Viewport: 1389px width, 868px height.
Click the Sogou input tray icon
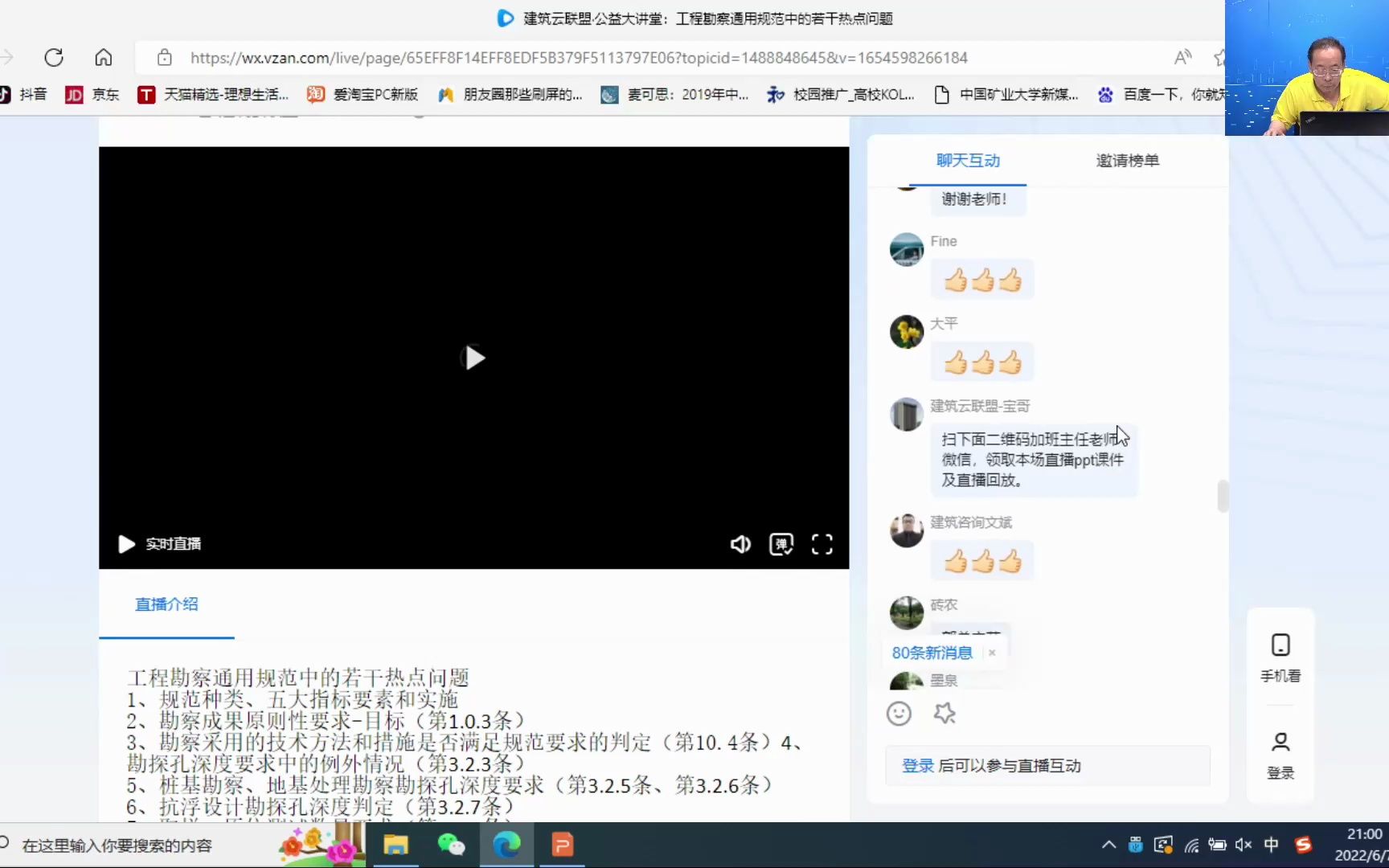[1303, 845]
